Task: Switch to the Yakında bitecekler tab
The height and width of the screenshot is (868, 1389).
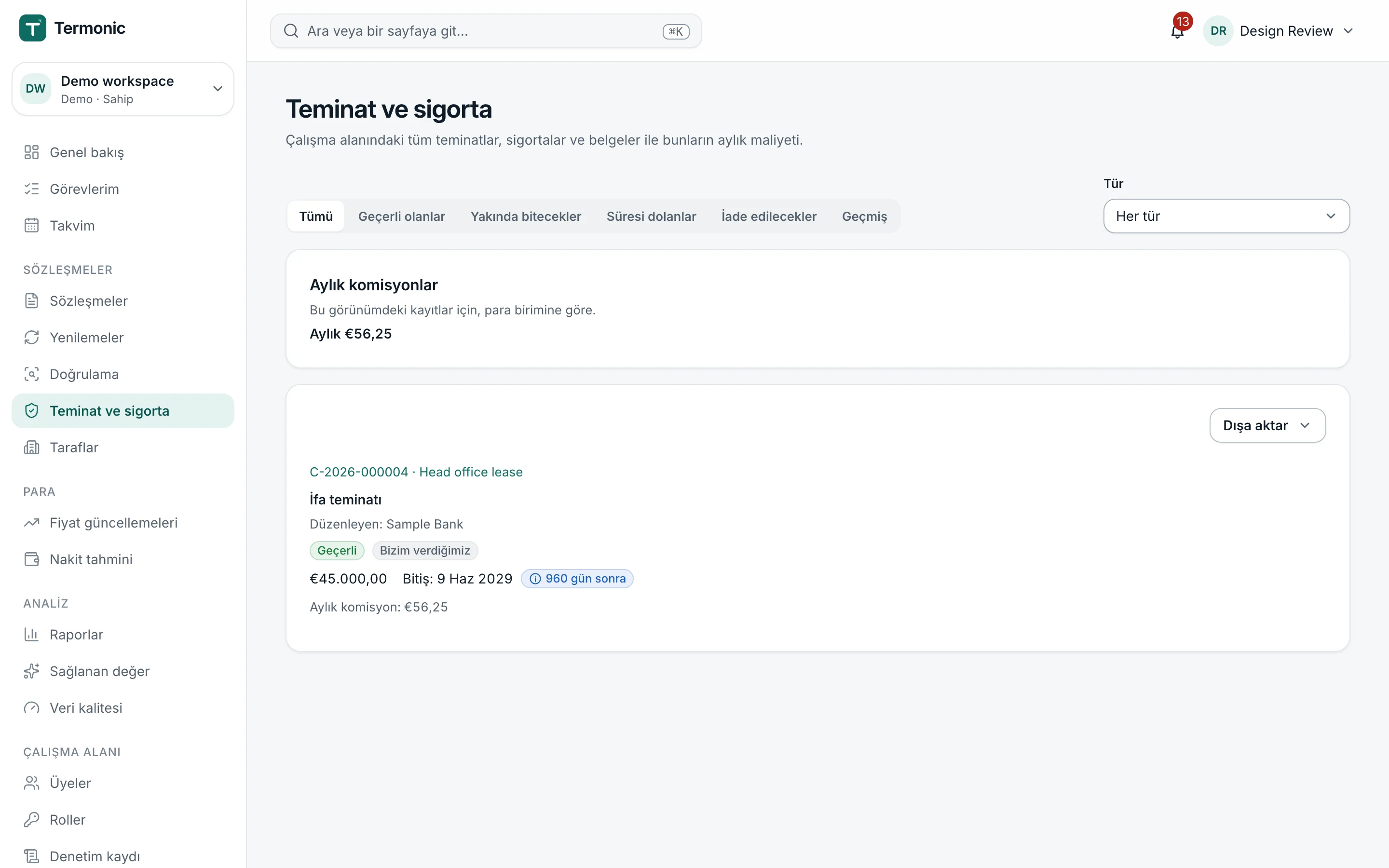Action: click(526, 217)
